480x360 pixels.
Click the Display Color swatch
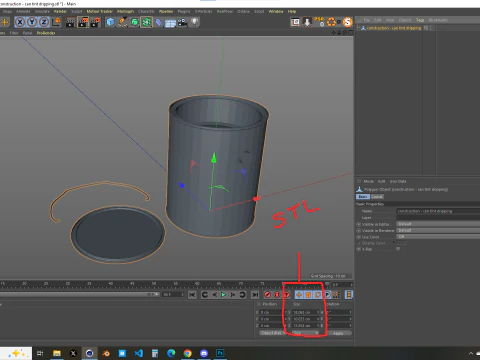point(401,243)
